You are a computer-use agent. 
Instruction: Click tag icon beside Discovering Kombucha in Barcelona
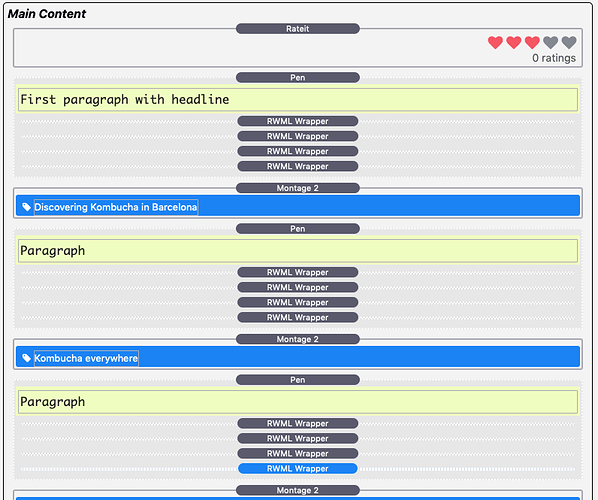pos(26,207)
